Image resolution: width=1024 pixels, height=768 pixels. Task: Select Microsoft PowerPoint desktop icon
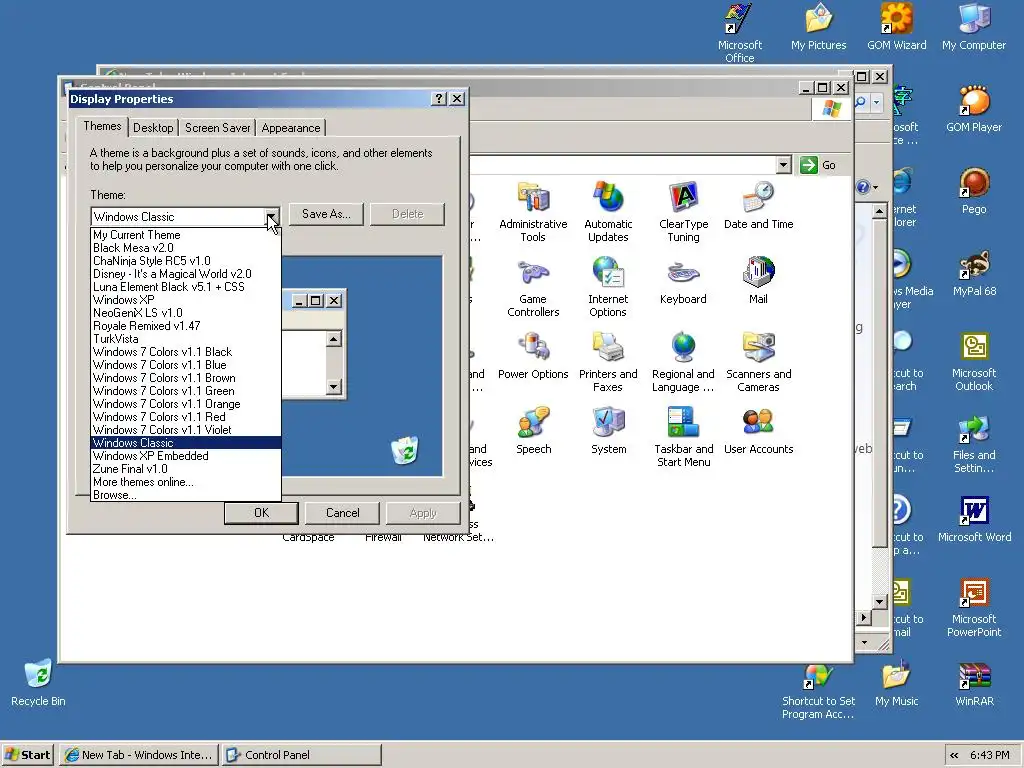click(x=974, y=608)
